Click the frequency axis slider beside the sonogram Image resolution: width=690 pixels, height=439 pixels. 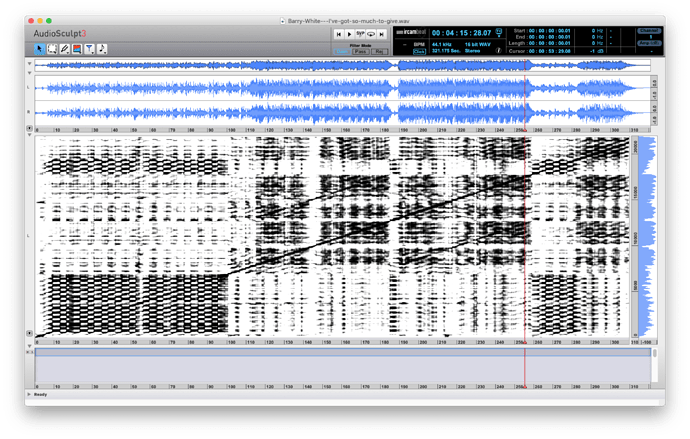click(635, 238)
